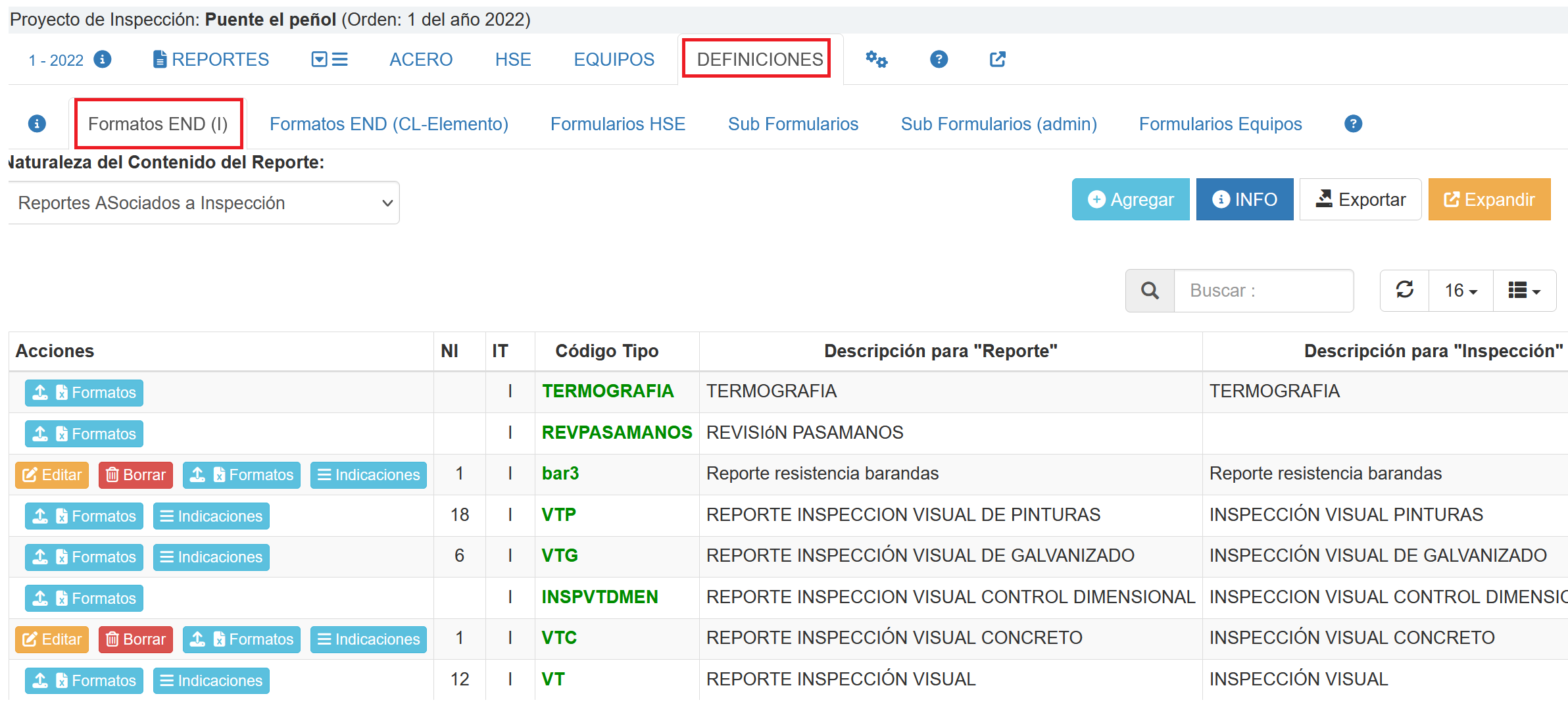1568x715 pixels.
Task: Click the info icon next to 1 - 2022
Action: coord(102,59)
